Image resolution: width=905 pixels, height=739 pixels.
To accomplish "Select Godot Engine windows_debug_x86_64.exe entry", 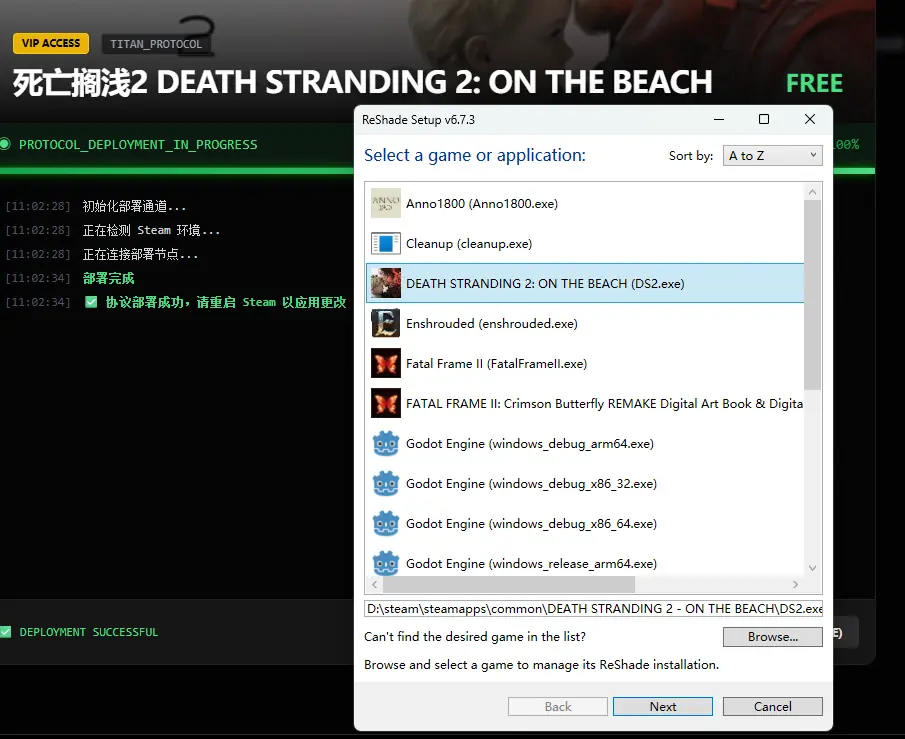I will point(531,524).
